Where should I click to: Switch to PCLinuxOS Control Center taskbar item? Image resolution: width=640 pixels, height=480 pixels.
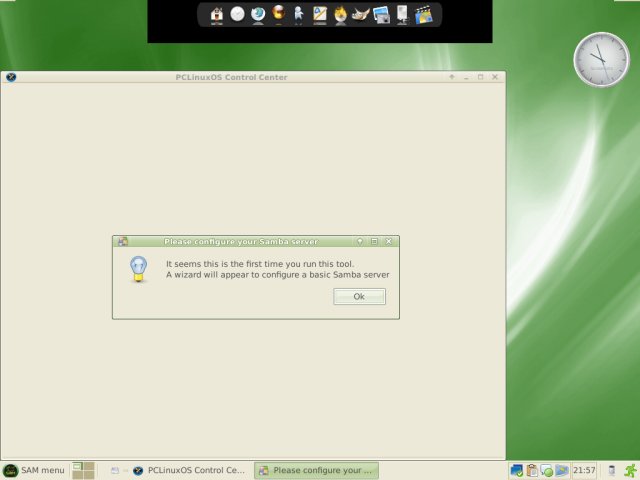[189, 470]
